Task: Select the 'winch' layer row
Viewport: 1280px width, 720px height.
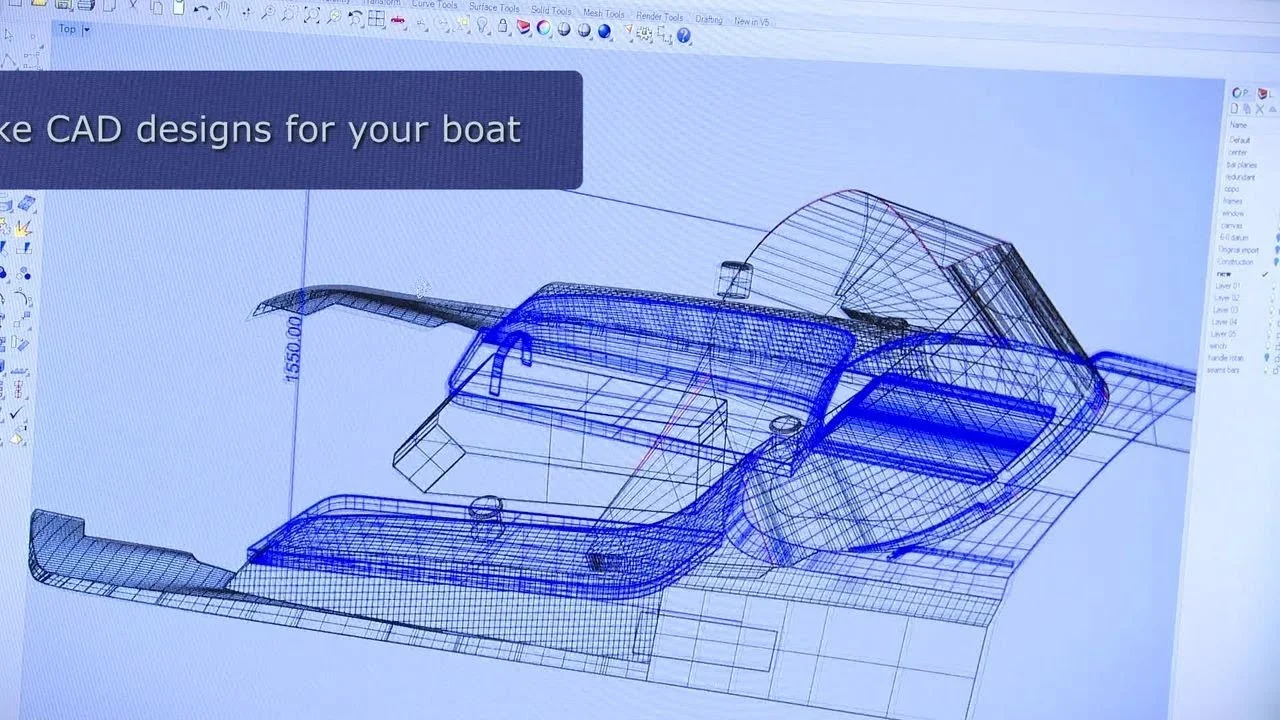Action: (1216, 346)
